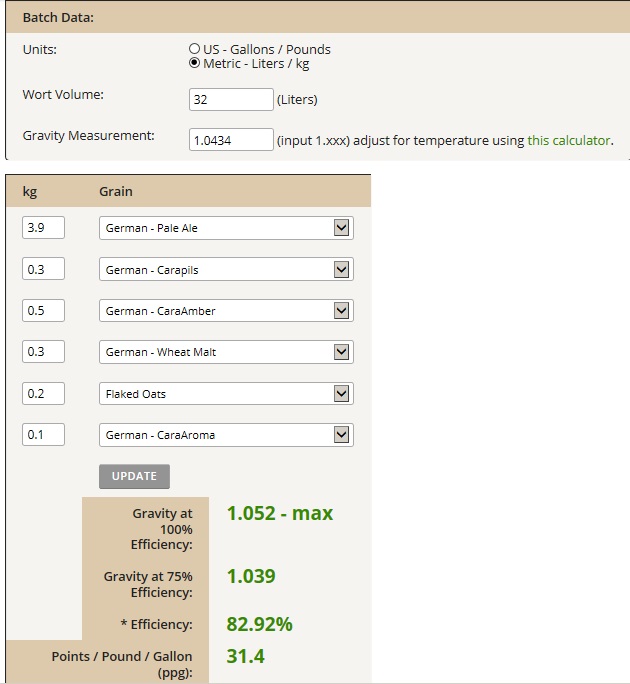The width and height of the screenshot is (630, 684).
Task: Click the 1.052 - max gravity result
Action: [279, 514]
